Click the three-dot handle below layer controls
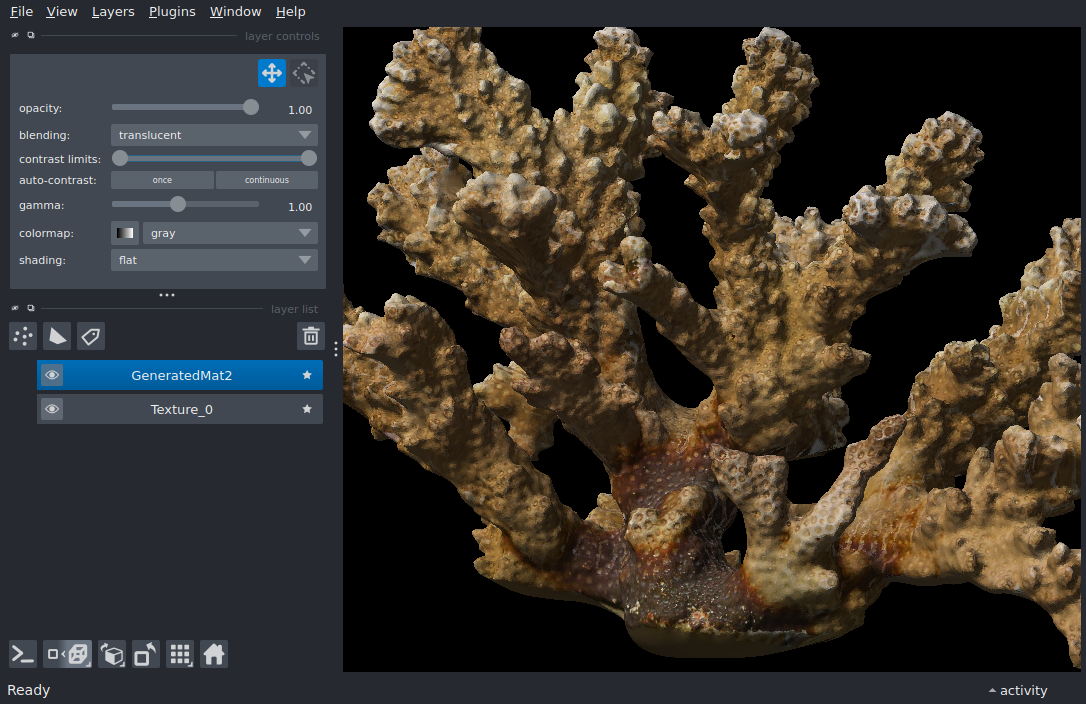 click(167, 295)
